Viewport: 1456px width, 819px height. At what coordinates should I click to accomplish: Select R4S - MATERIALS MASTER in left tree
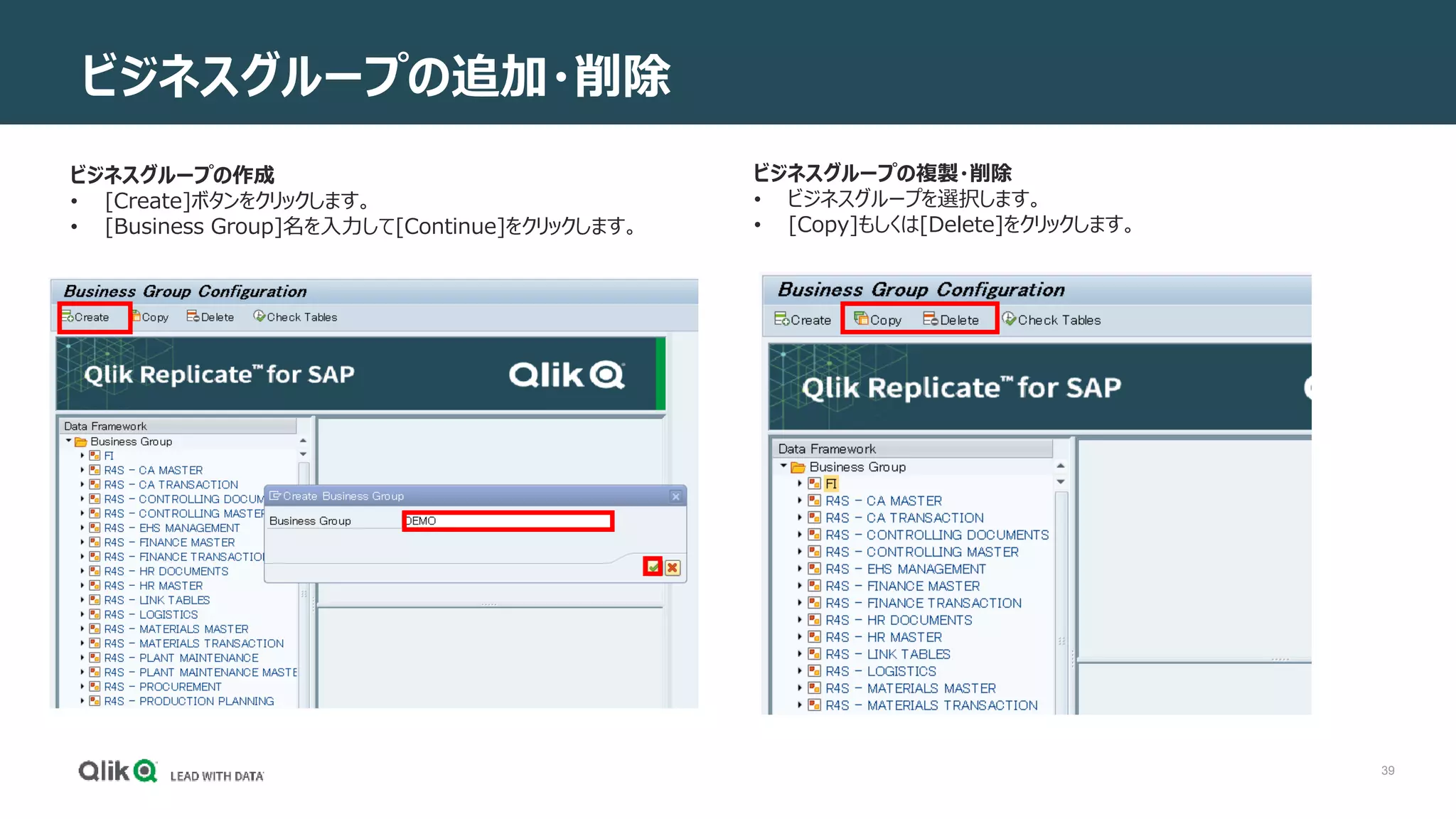tap(176, 629)
